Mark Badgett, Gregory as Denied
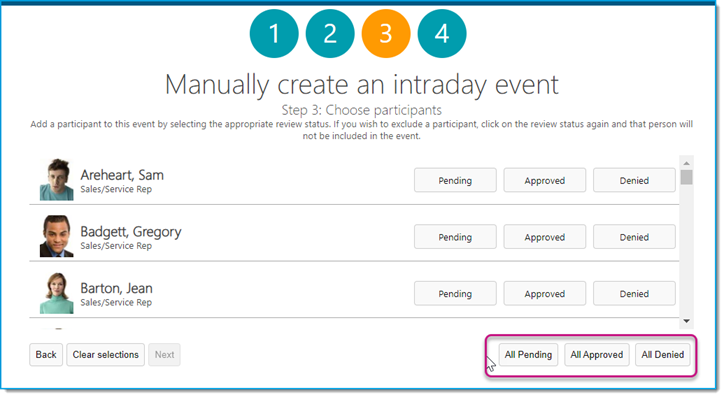The width and height of the screenshot is (724, 397). [634, 237]
